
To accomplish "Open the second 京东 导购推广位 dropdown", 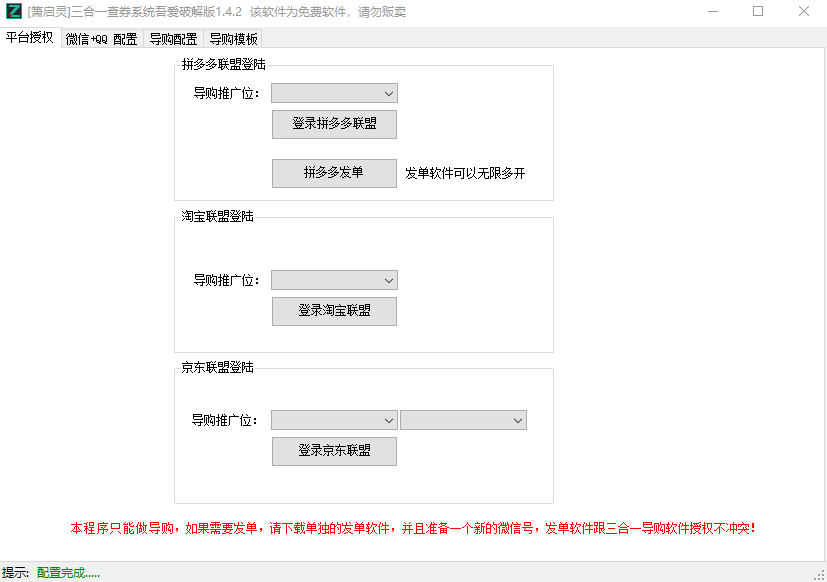I will point(464,420).
